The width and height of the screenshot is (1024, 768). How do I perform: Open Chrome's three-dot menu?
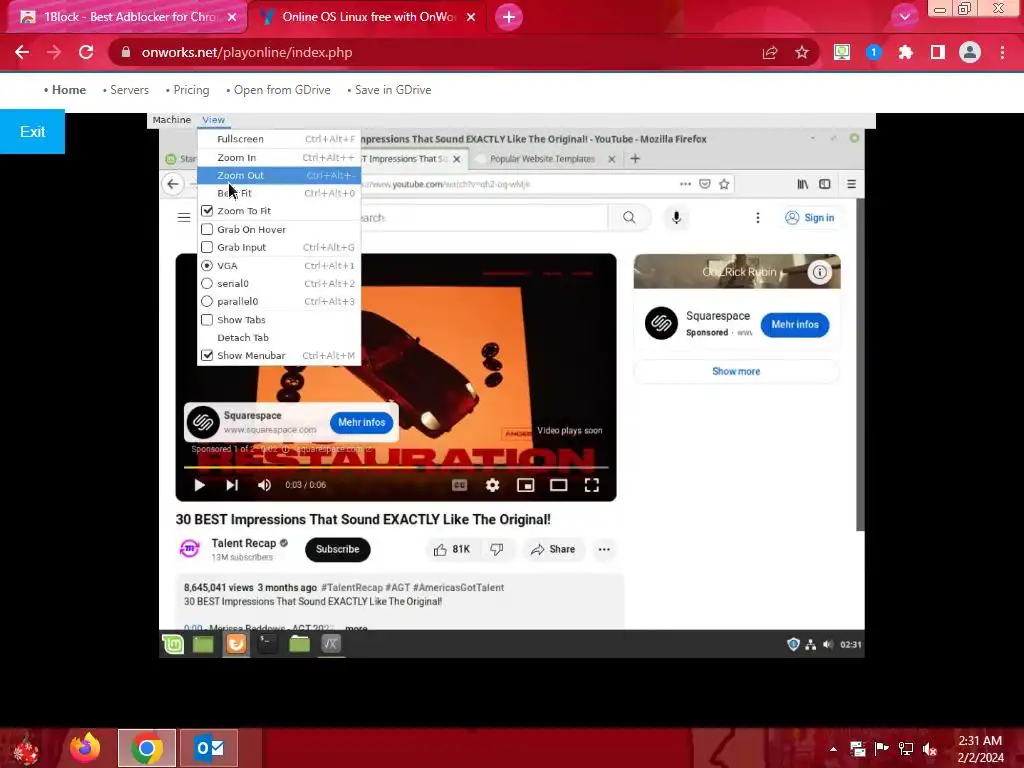1002,52
